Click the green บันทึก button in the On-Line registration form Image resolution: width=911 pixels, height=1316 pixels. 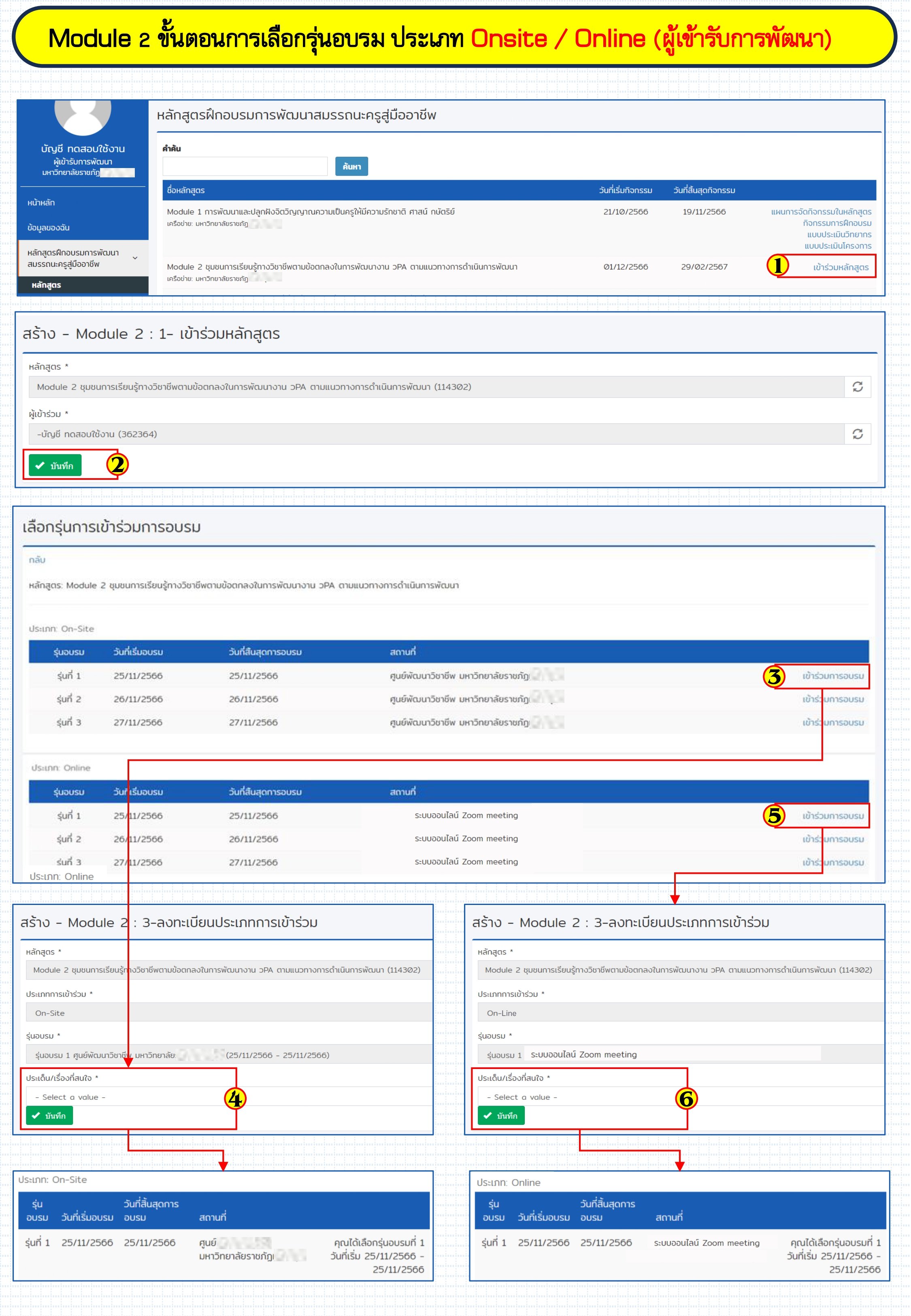coord(500,1116)
